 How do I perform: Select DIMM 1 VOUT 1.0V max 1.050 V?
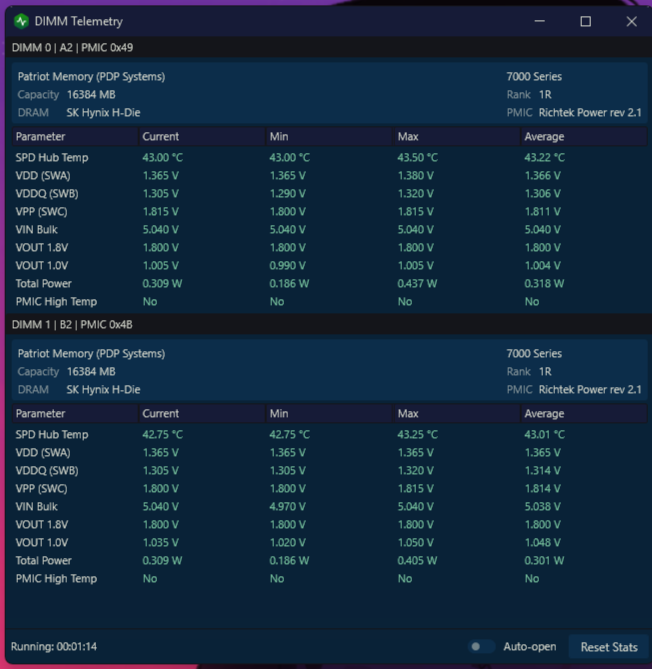[x=415, y=542]
